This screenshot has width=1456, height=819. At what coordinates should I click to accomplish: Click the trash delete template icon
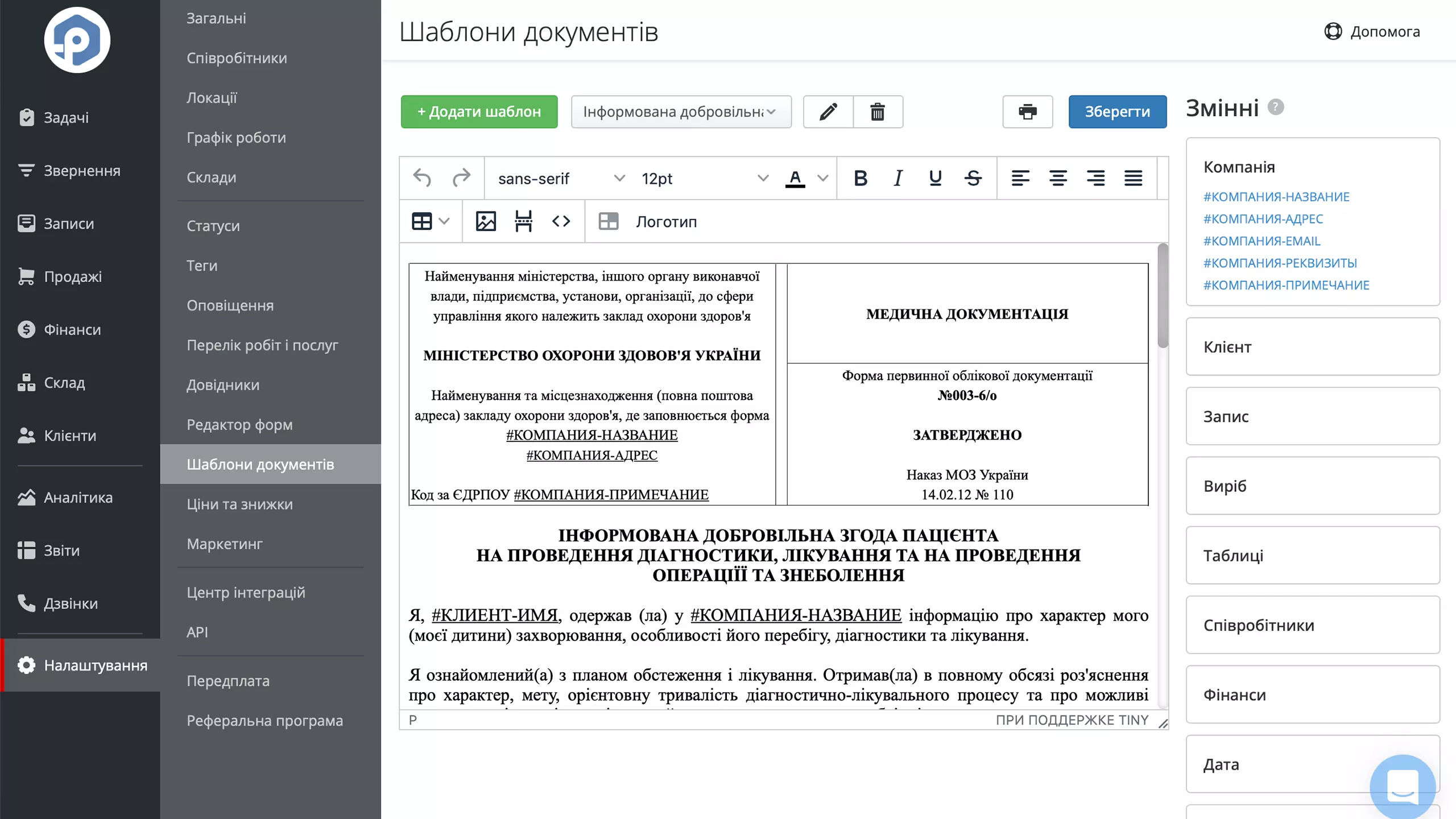(x=878, y=111)
